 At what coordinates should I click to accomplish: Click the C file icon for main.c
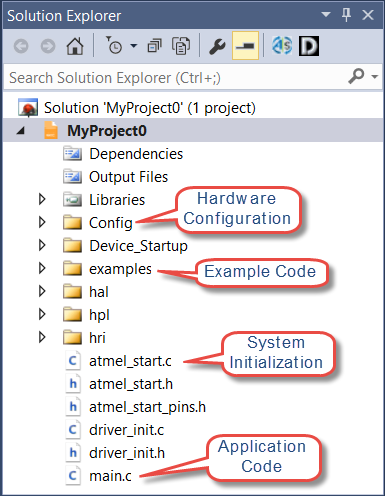click(x=73, y=476)
